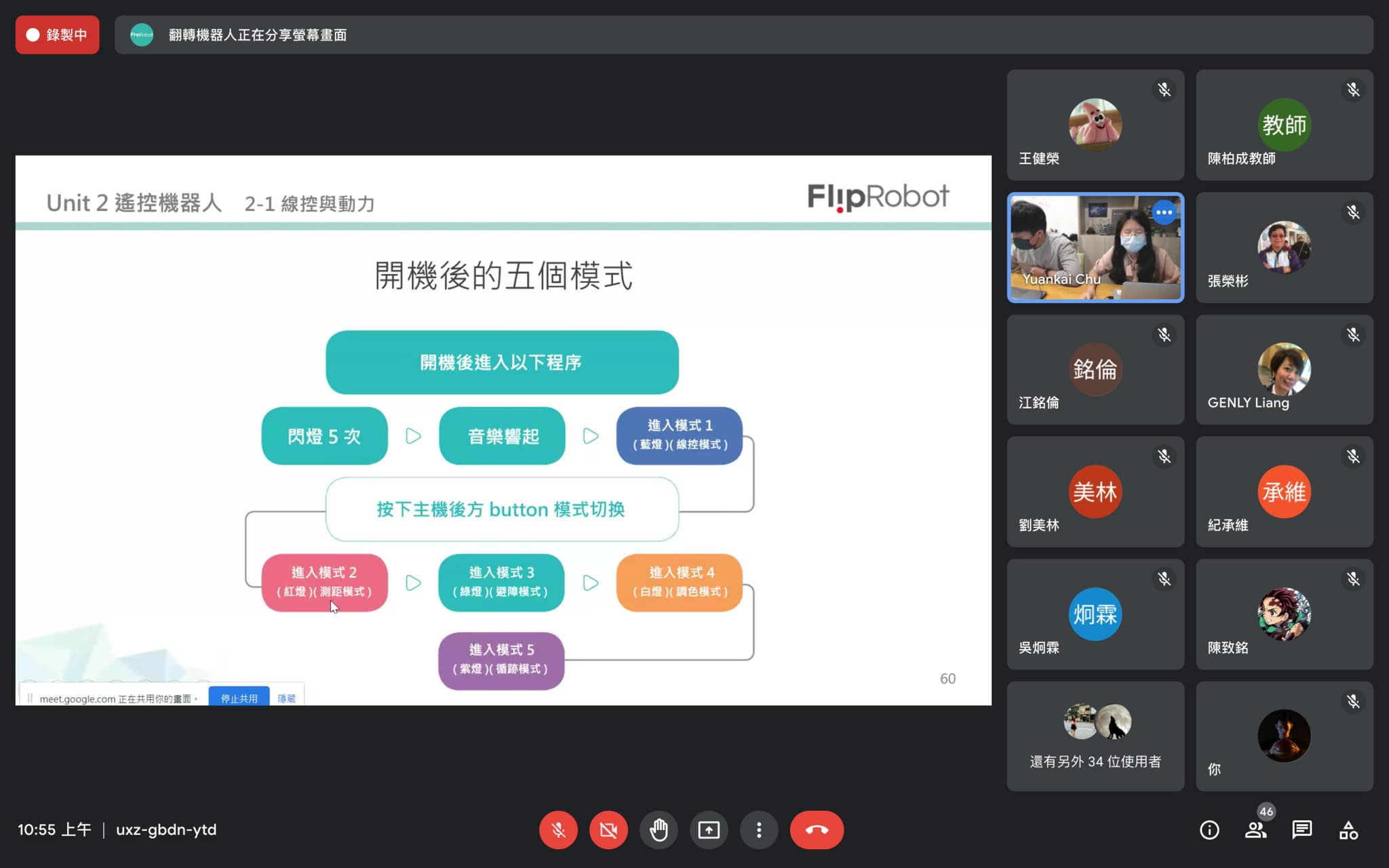Show the participants list icon

click(x=1255, y=829)
